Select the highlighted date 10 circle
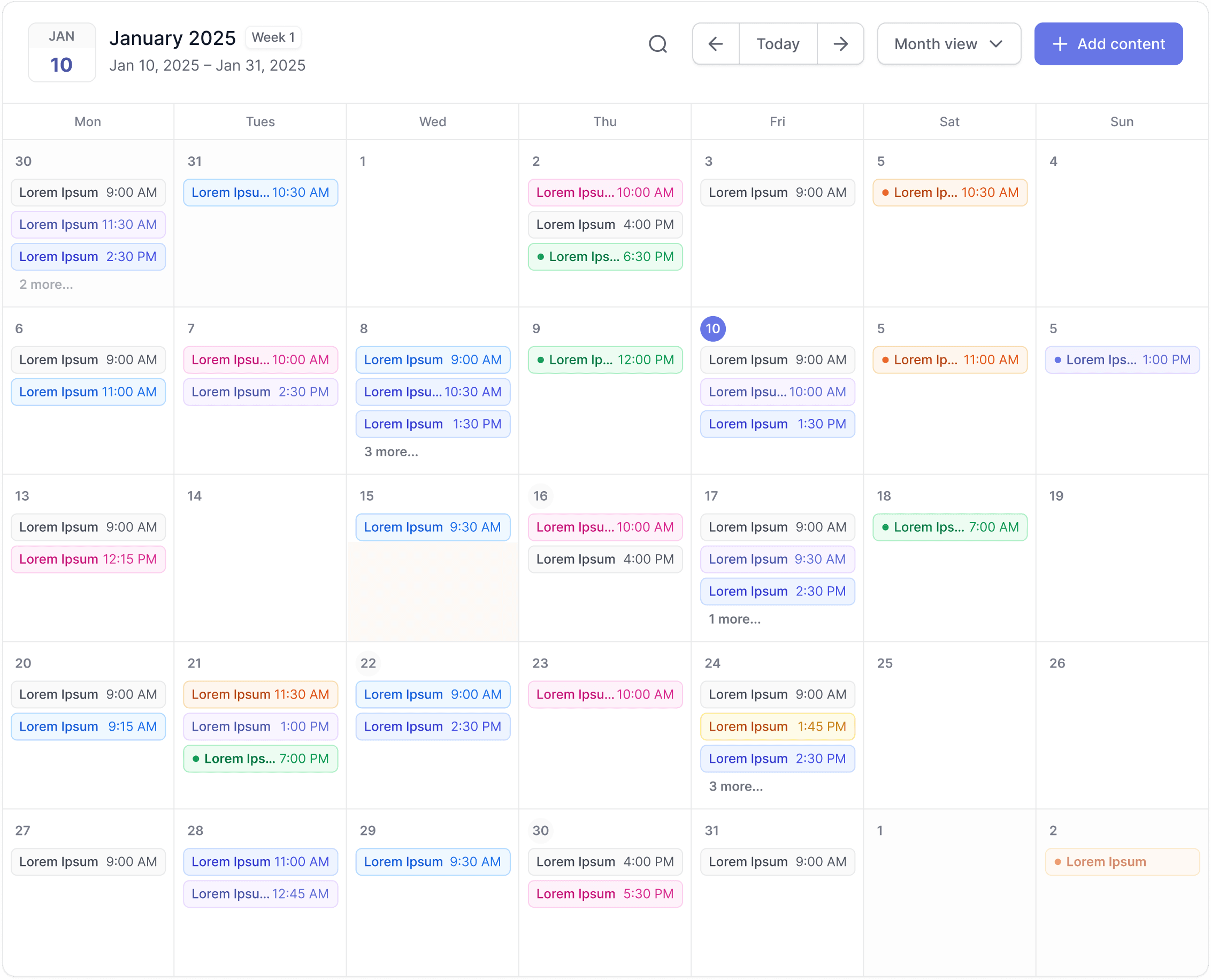The image size is (1211, 980). [713, 328]
